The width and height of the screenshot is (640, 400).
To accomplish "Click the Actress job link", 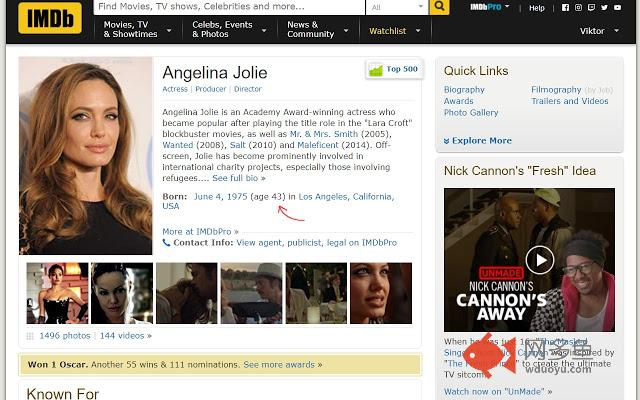I will click(x=175, y=89).
